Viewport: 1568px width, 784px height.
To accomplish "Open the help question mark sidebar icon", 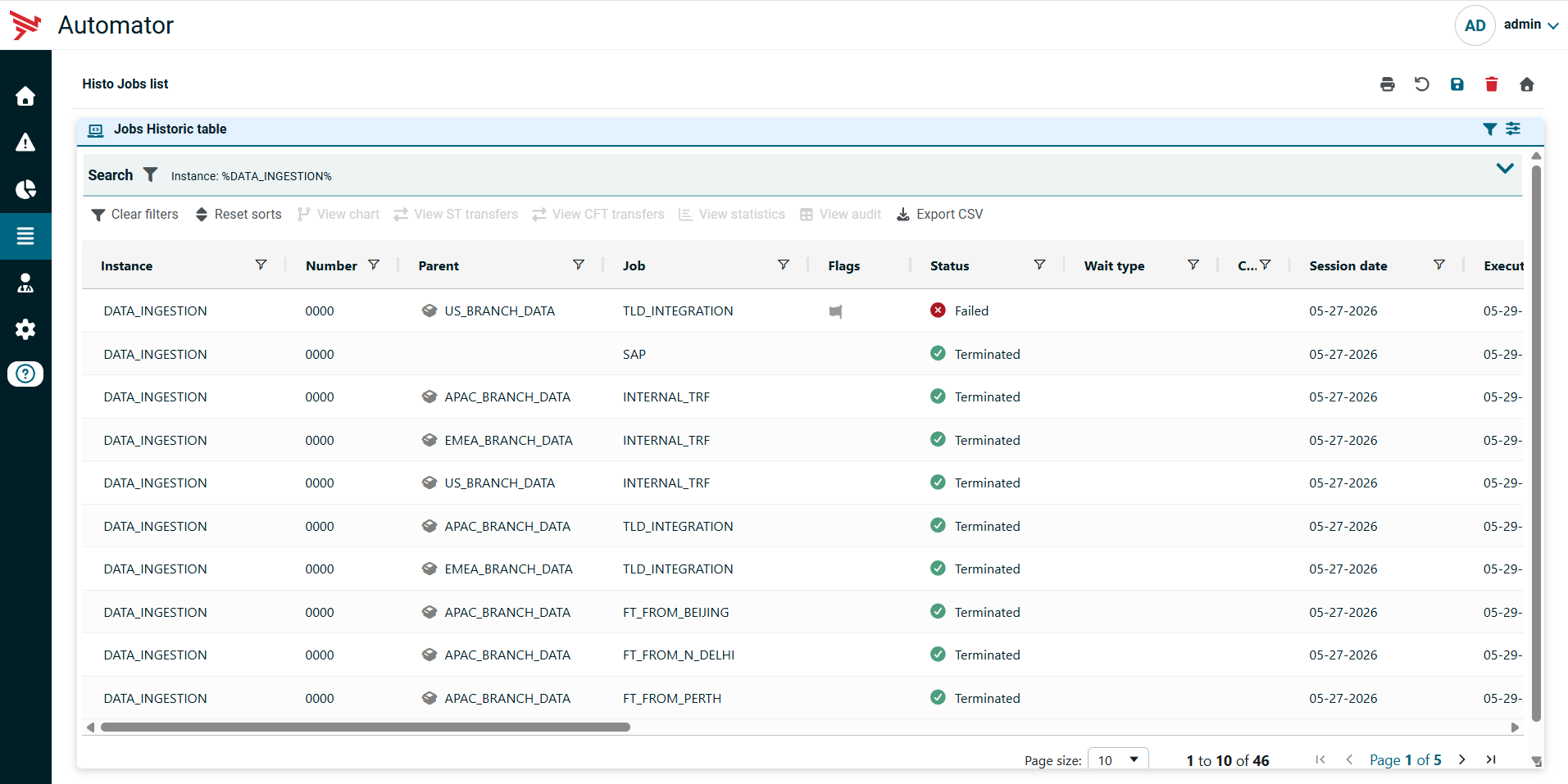I will tap(25, 374).
